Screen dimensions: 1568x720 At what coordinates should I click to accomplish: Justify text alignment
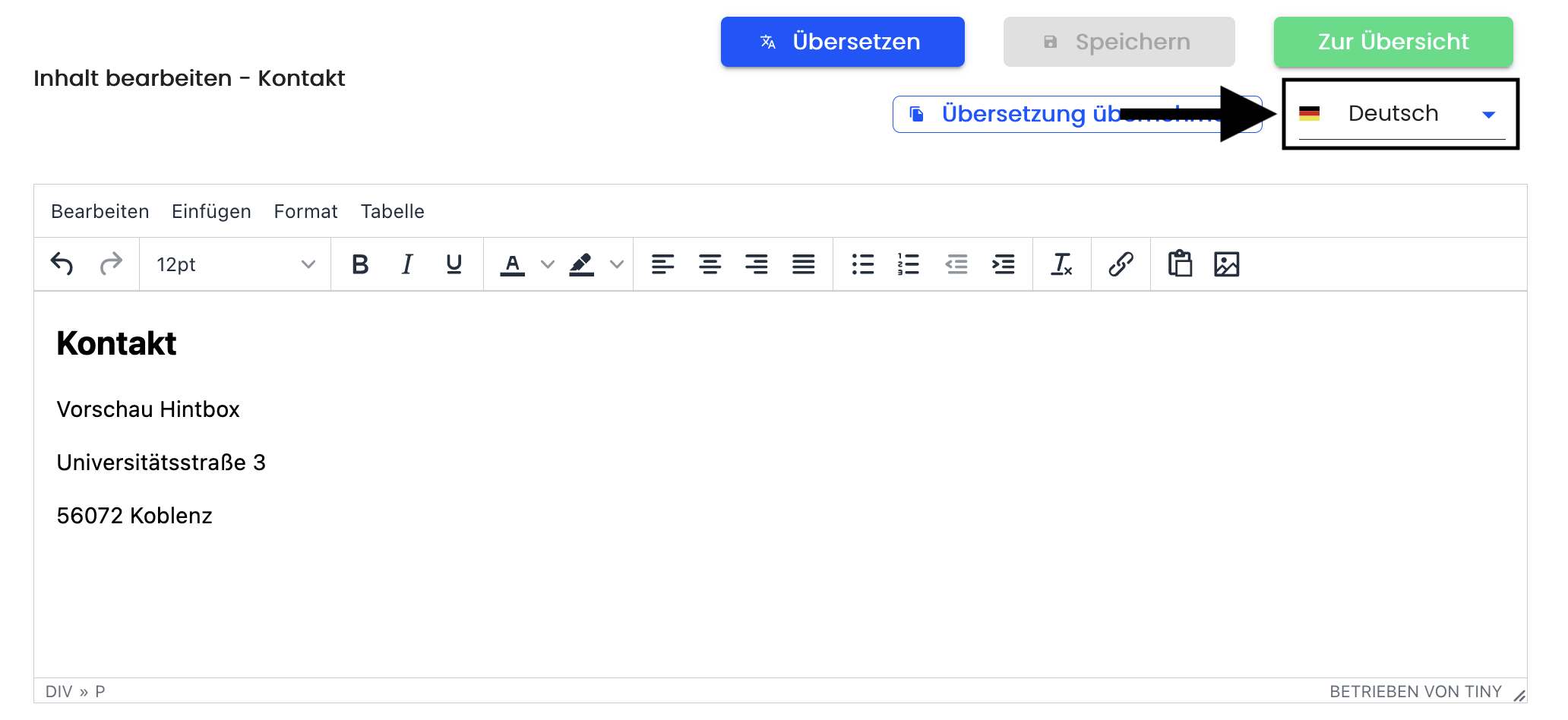804,264
